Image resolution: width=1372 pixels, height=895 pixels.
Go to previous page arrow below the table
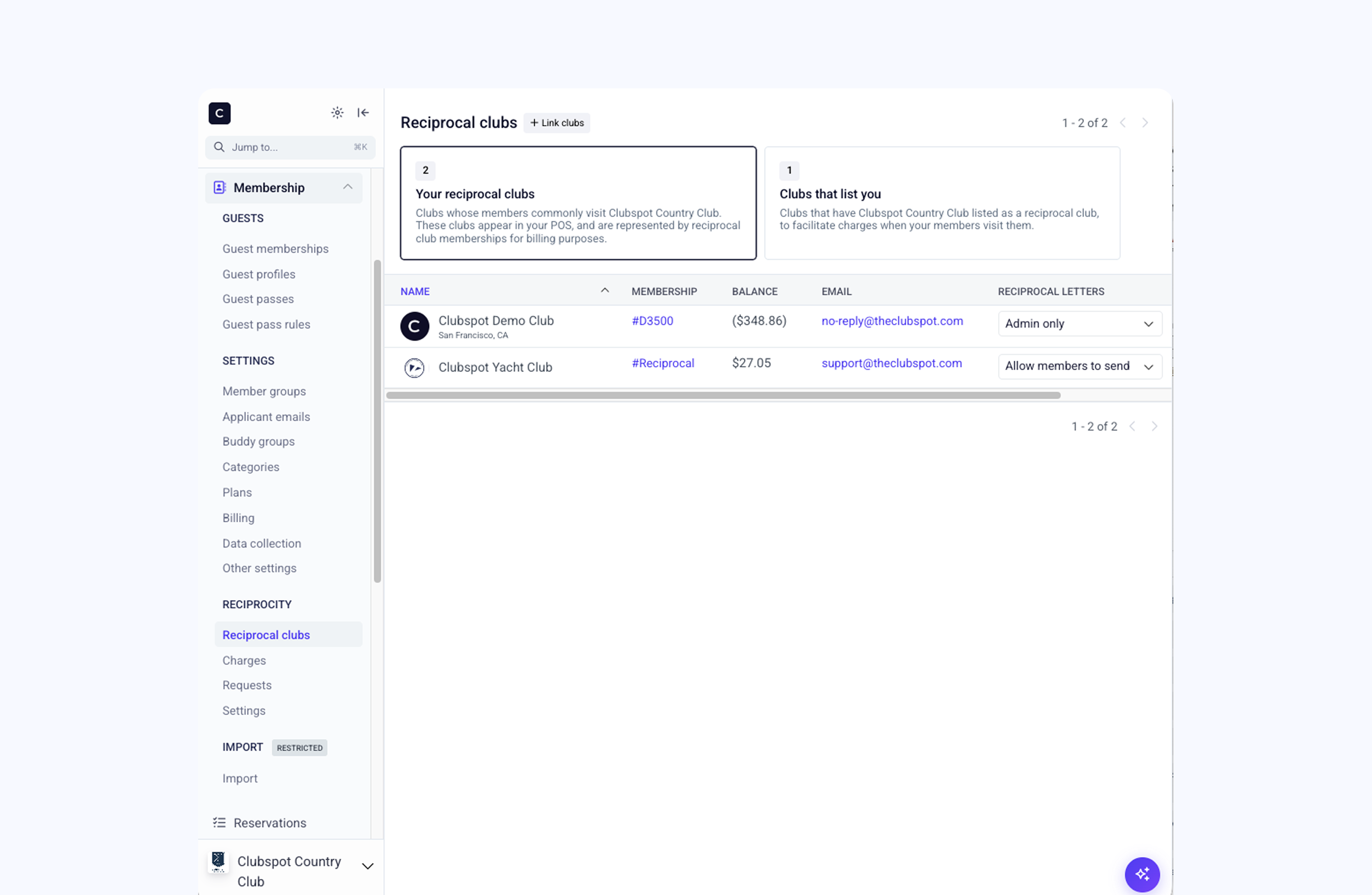click(1132, 426)
